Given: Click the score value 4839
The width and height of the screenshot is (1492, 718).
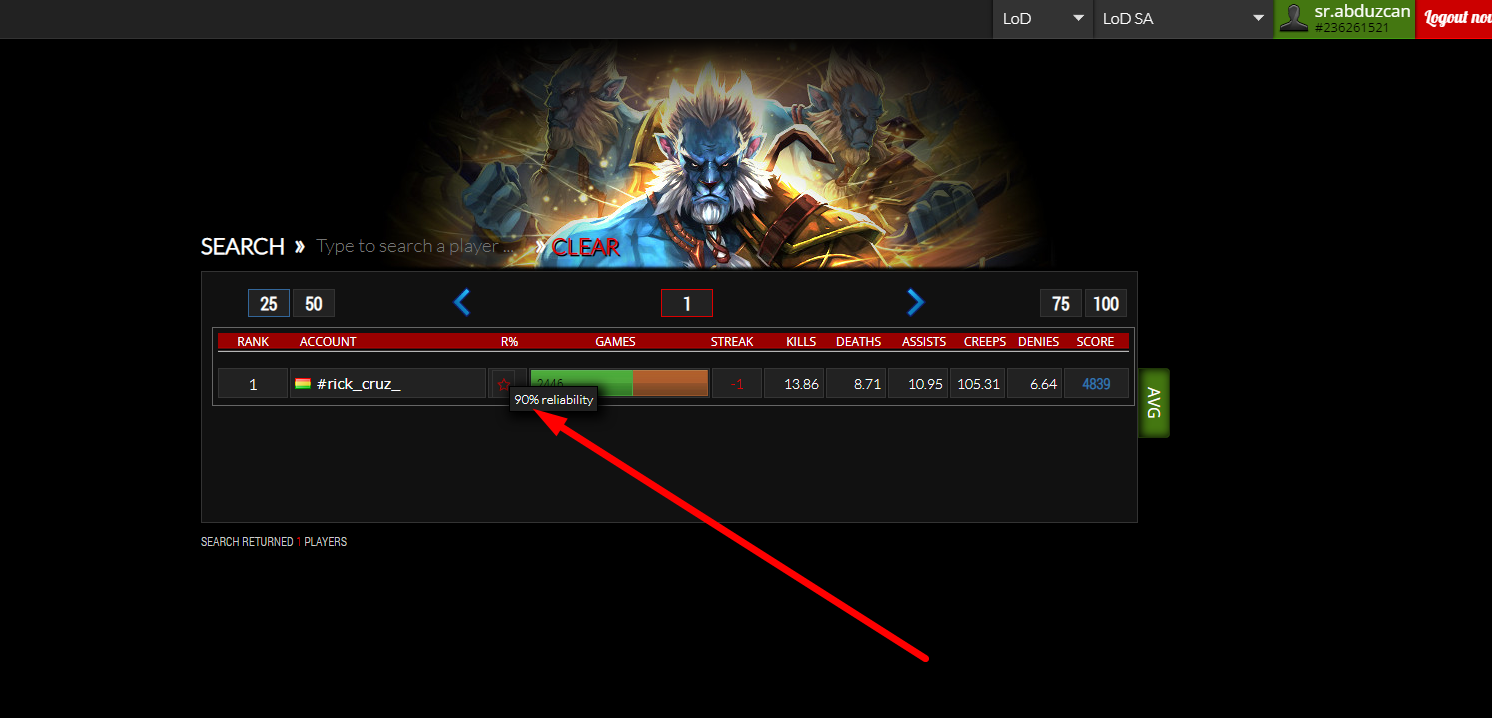Looking at the screenshot, I should click(x=1097, y=384).
